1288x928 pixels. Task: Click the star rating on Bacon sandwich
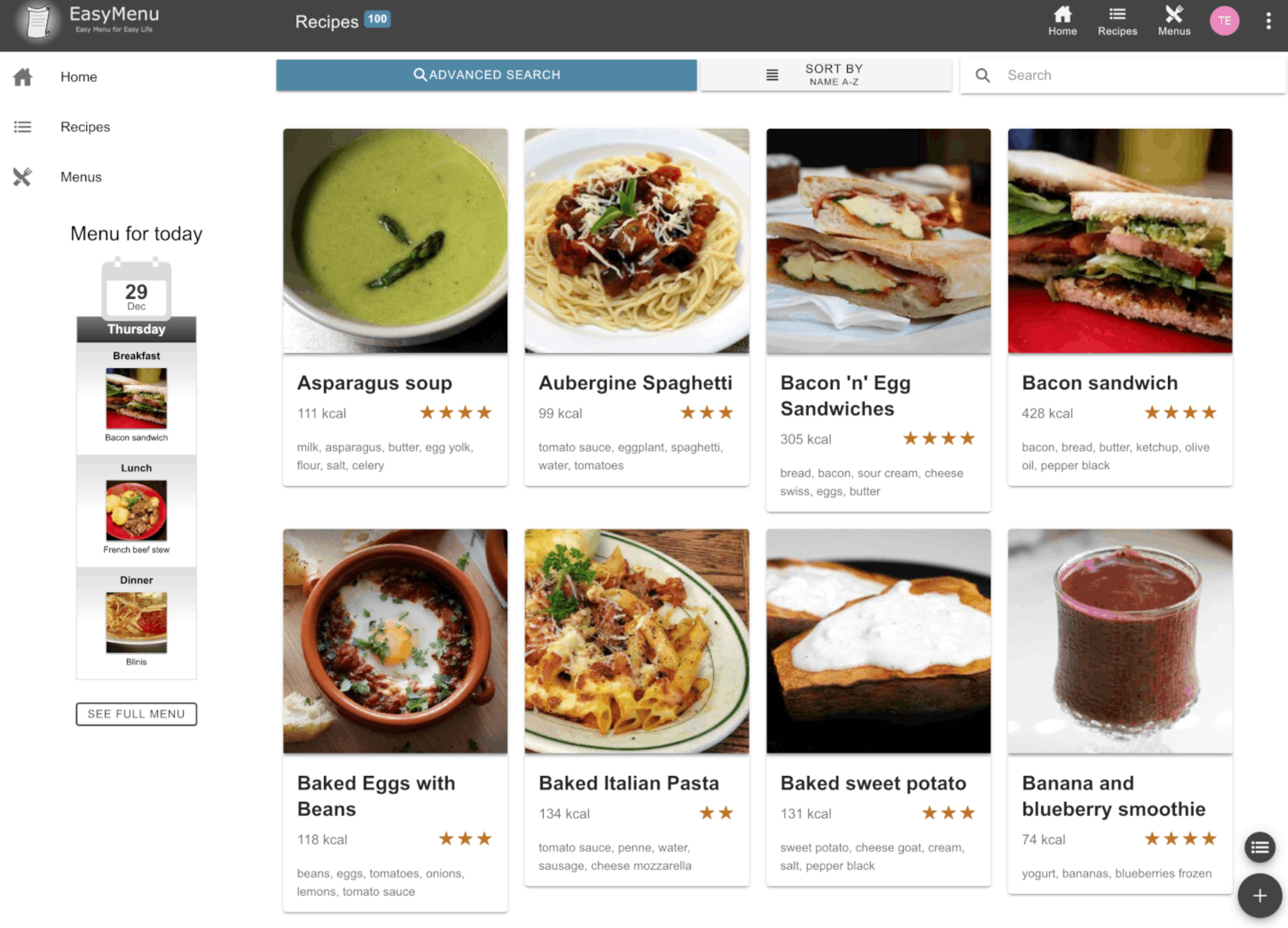[1180, 413]
